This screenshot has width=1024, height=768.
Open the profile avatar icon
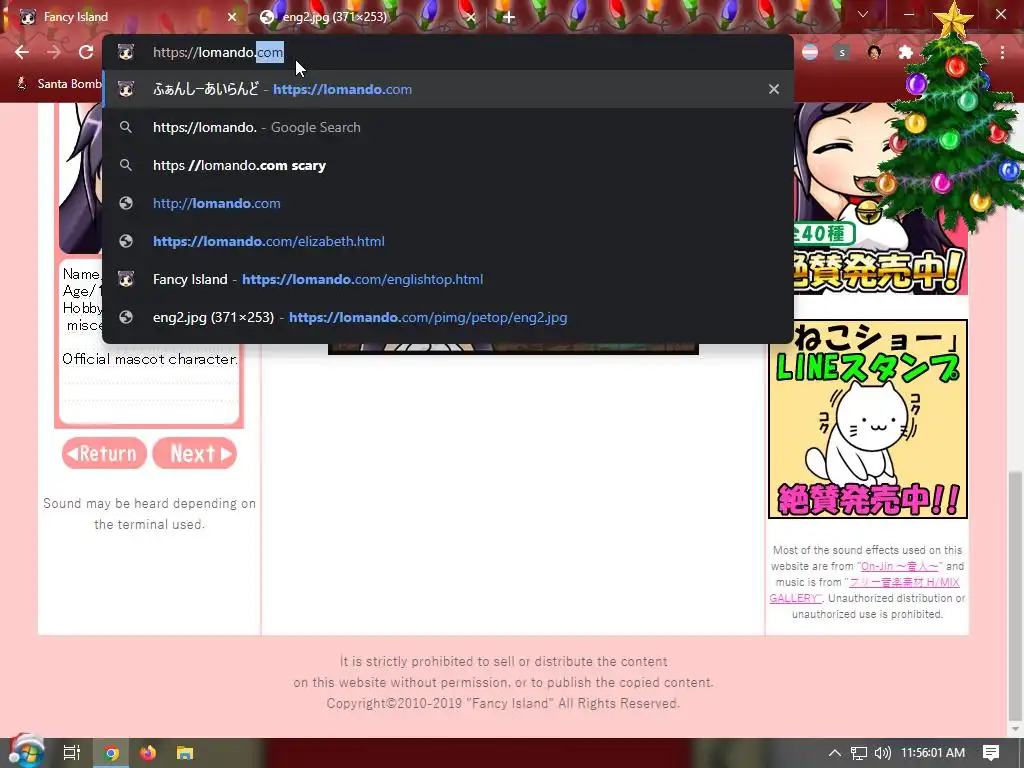[x=874, y=52]
